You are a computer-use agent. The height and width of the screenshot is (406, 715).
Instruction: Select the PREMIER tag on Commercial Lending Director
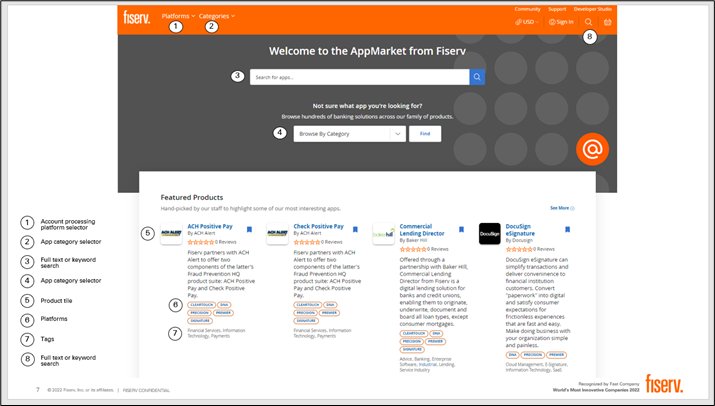click(x=435, y=341)
